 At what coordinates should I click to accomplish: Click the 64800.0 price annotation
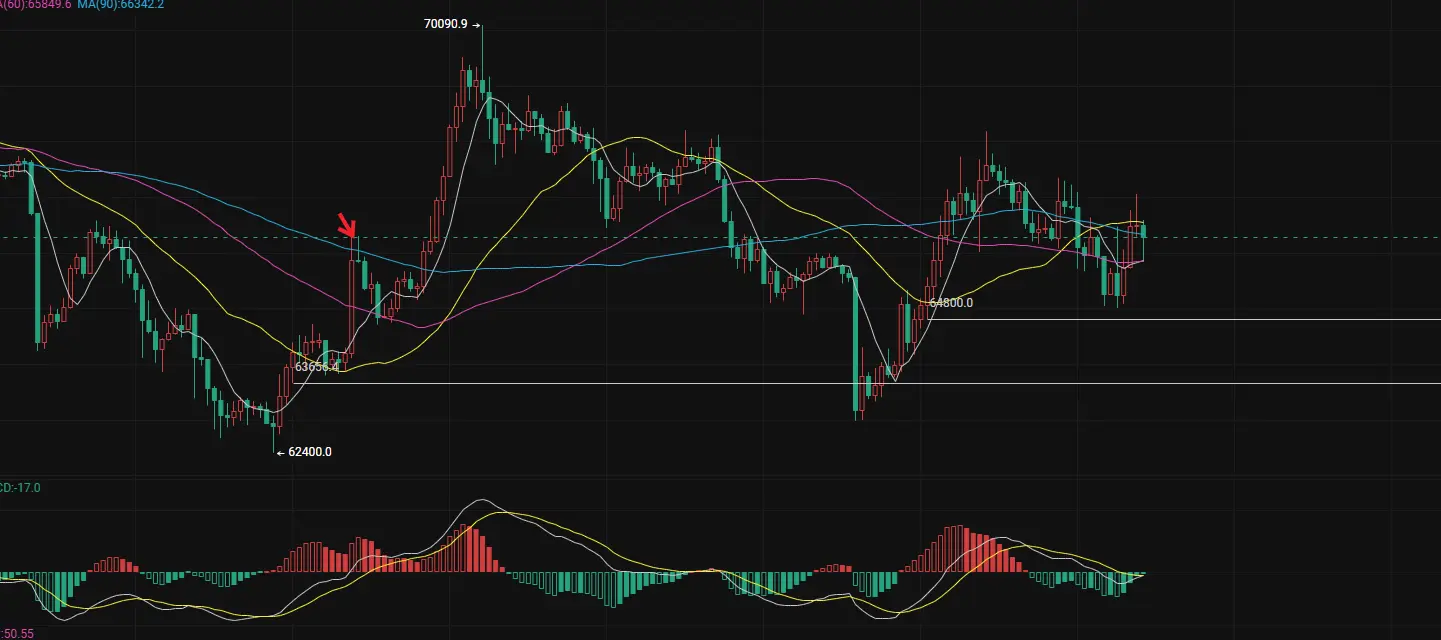951,302
